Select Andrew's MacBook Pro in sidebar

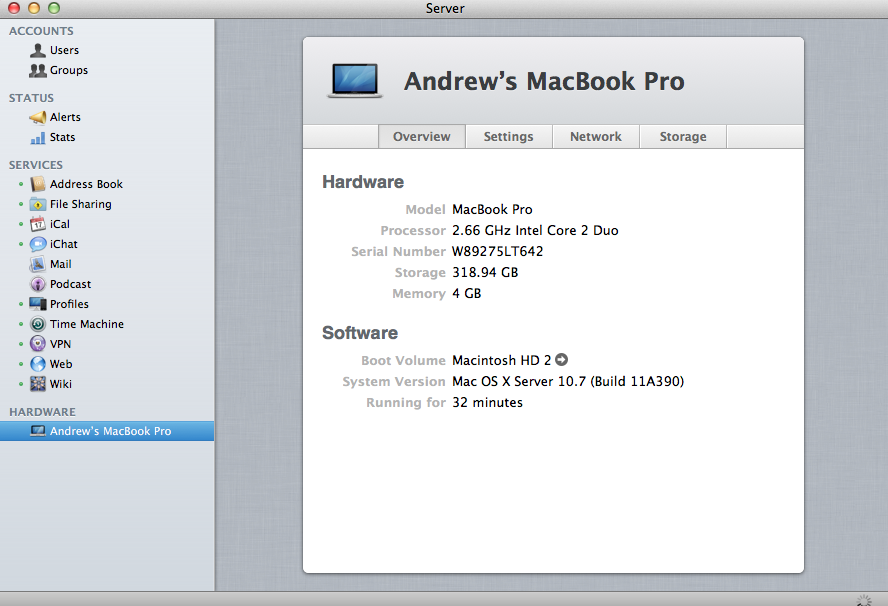coord(107,431)
